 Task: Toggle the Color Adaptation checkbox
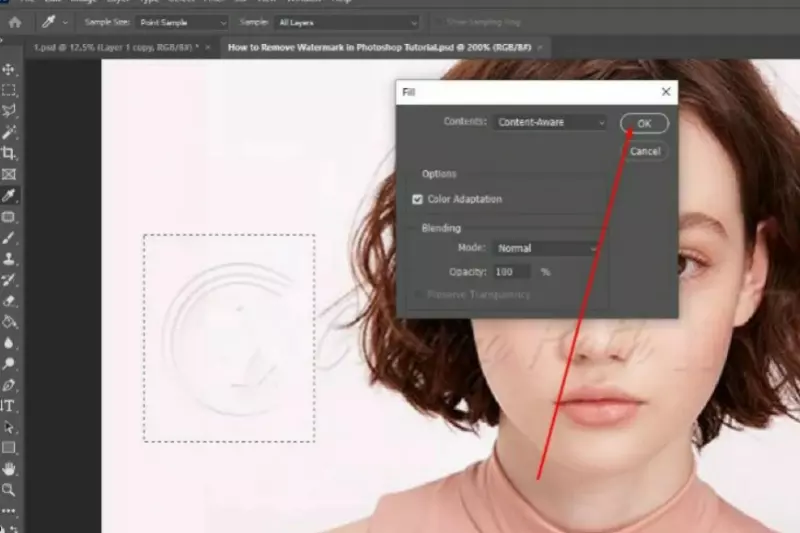click(417, 199)
